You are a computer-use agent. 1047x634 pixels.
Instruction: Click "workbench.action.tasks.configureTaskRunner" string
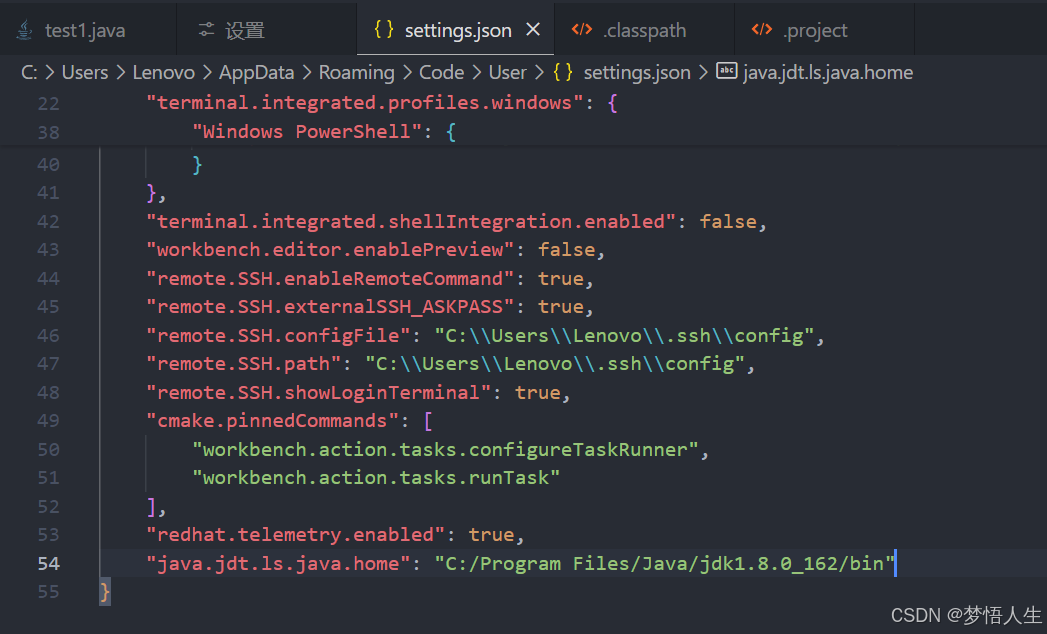coord(445,450)
